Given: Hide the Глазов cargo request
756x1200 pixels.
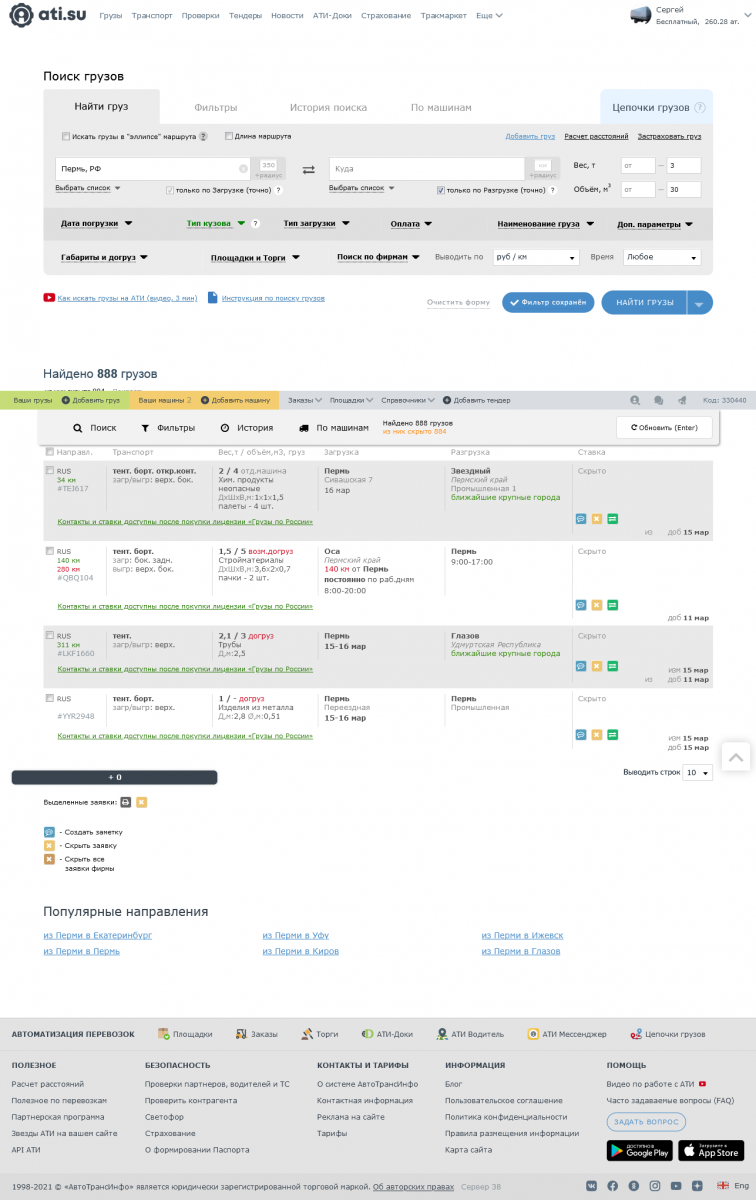Looking at the screenshot, I should pos(597,666).
